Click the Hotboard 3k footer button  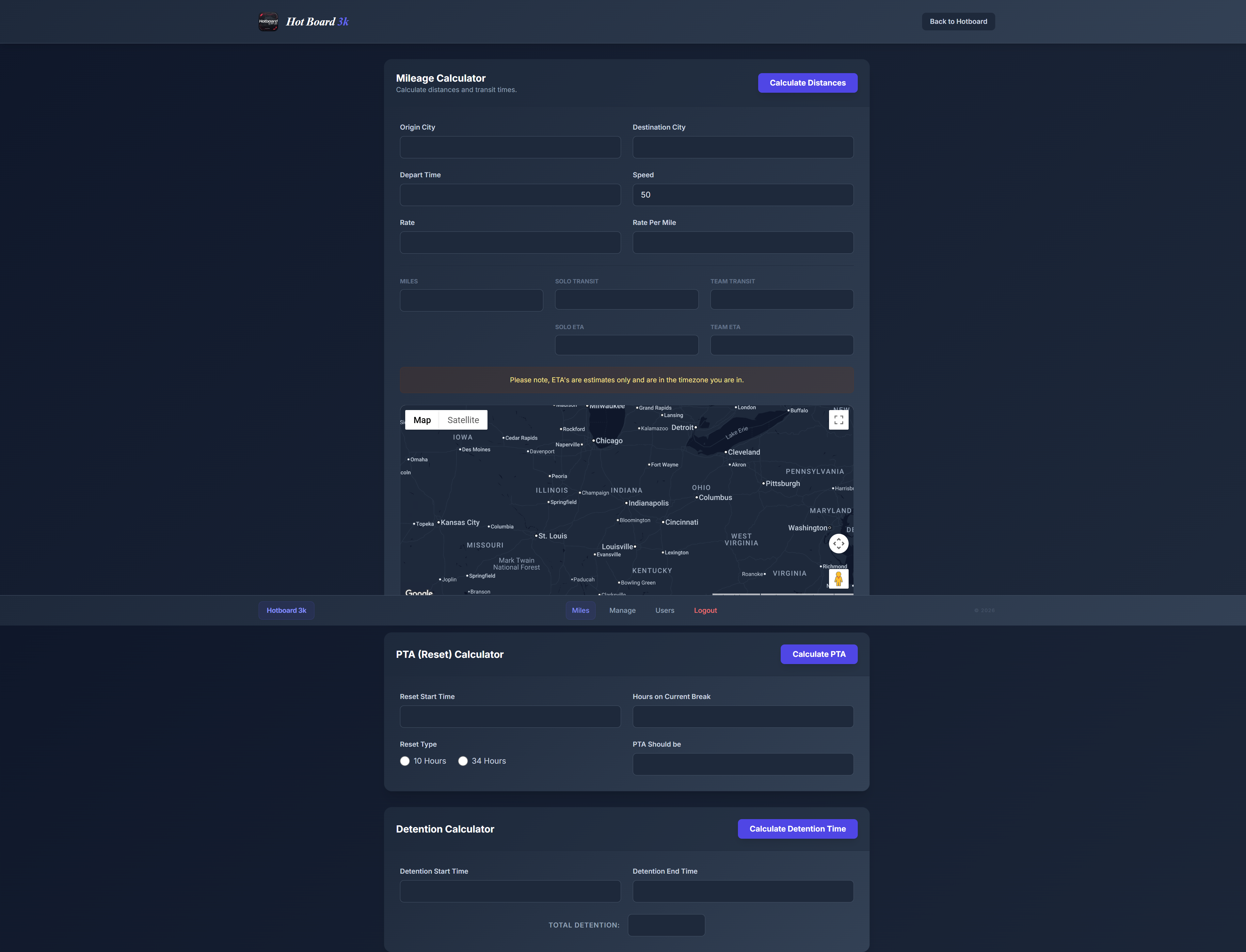pos(286,610)
